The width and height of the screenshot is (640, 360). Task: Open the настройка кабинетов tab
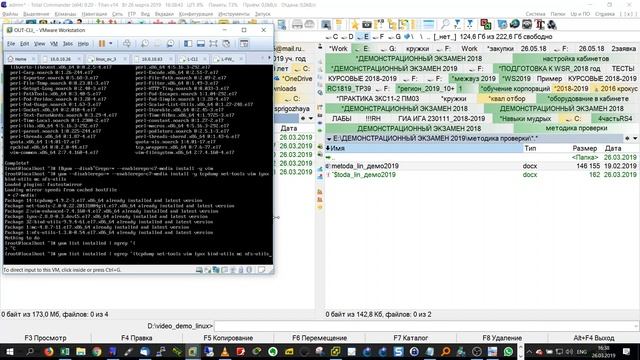click(576, 59)
